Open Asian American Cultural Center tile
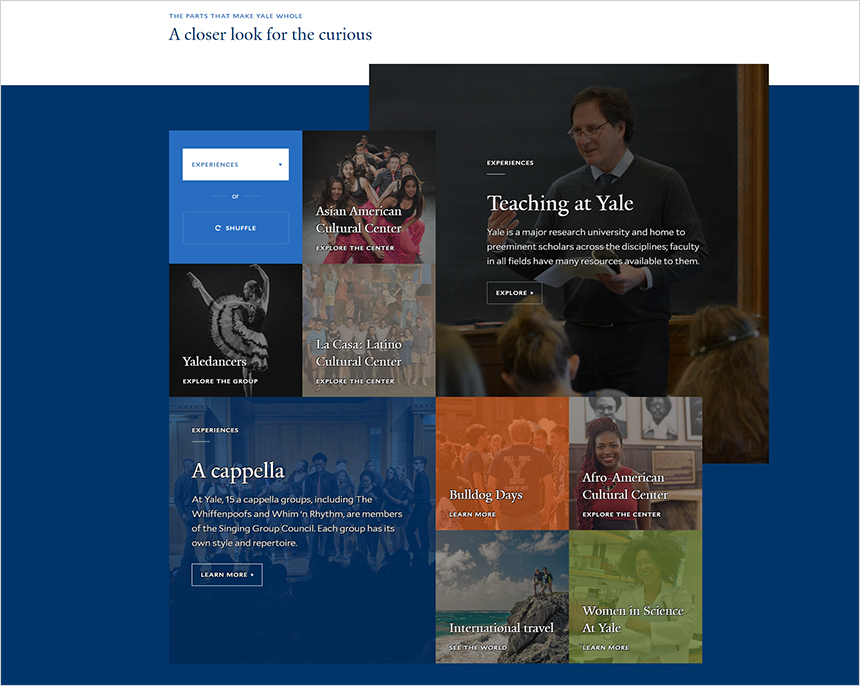860x686 pixels. point(369,197)
